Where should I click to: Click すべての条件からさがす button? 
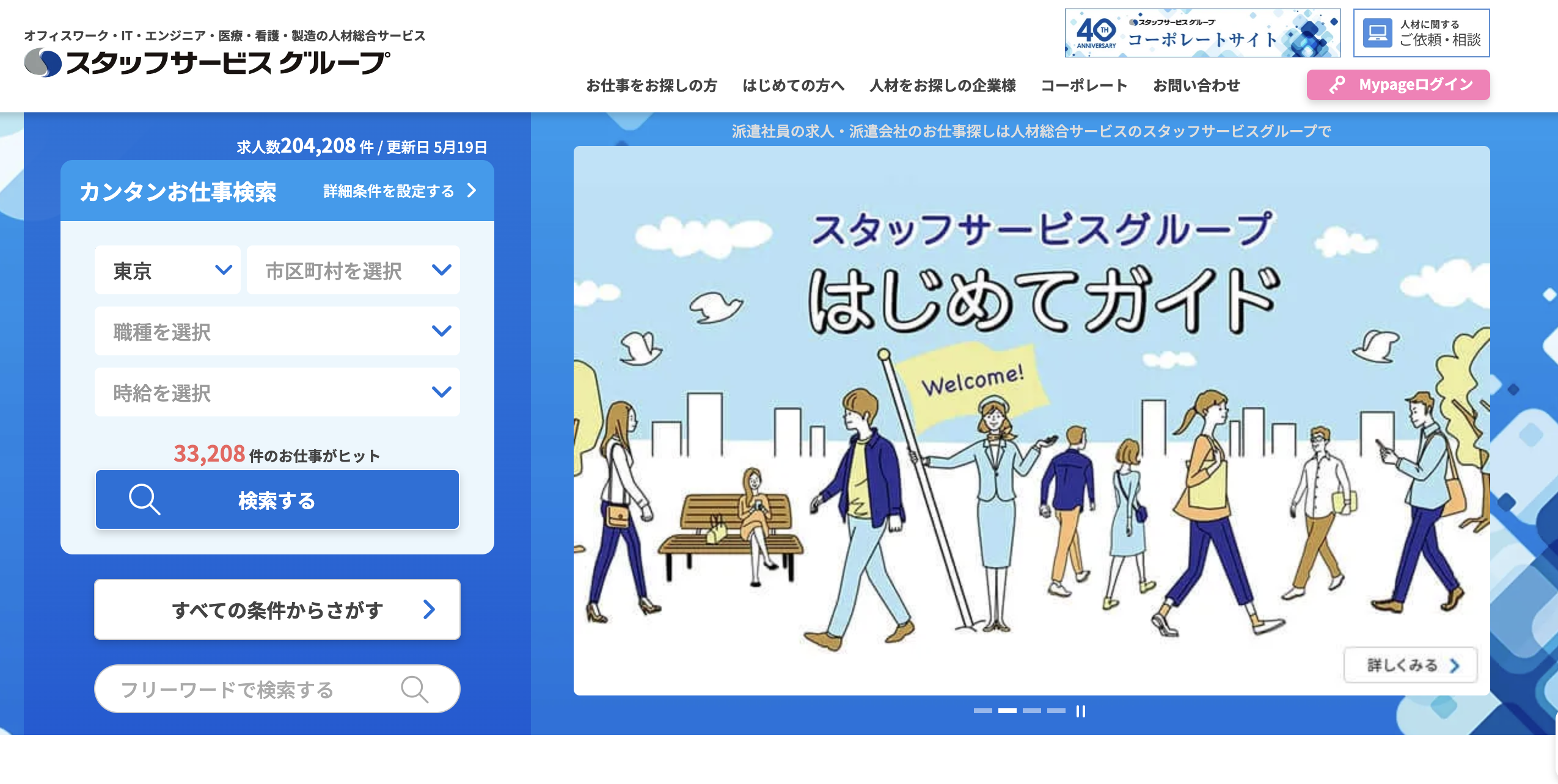tap(277, 609)
